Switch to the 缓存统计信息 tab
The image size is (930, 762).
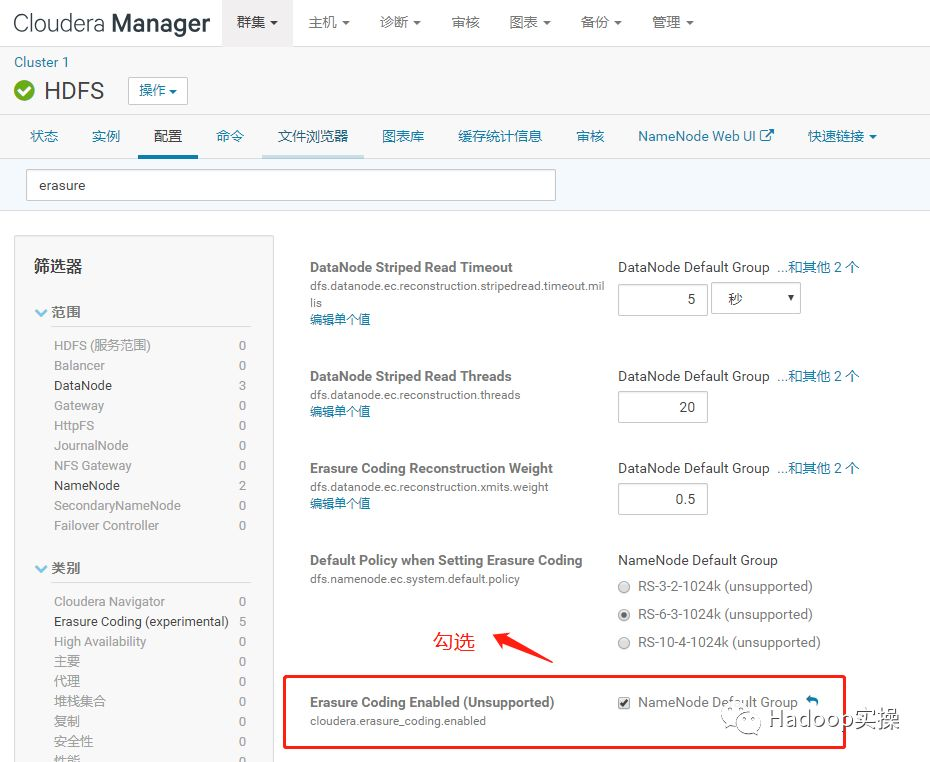click(x=500, y=136)
